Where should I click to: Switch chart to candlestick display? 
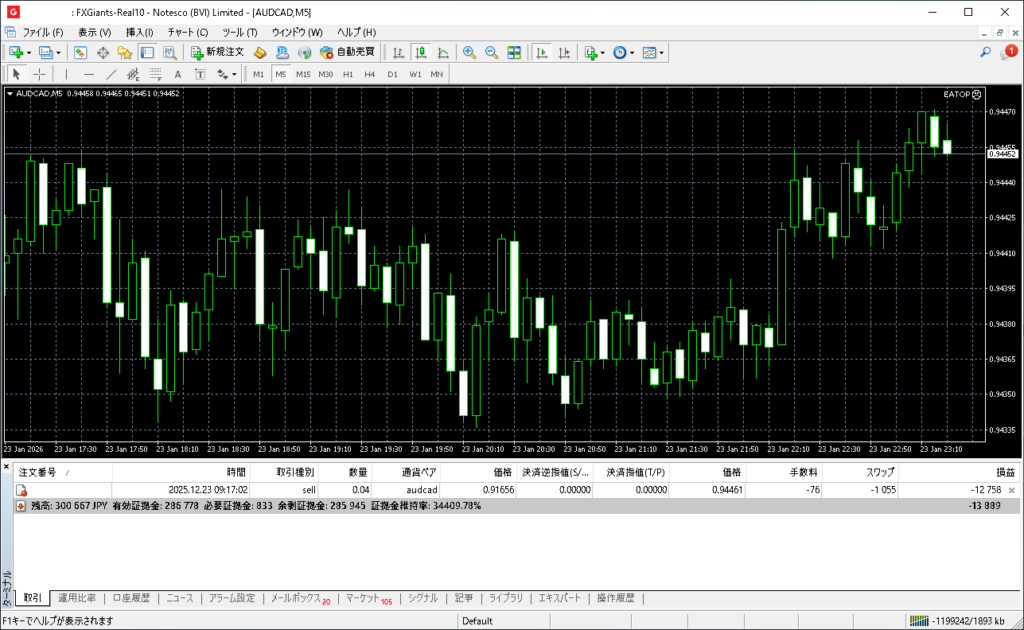point(420,52)
